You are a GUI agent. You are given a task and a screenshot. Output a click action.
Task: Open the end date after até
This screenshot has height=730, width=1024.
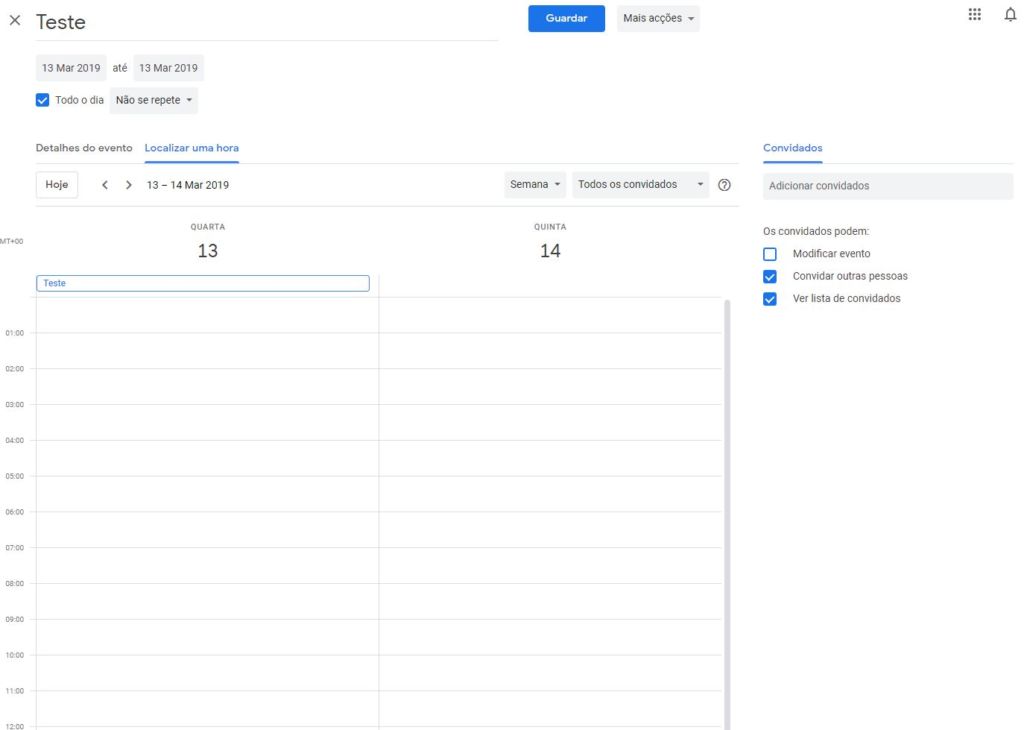click(168, 68)
